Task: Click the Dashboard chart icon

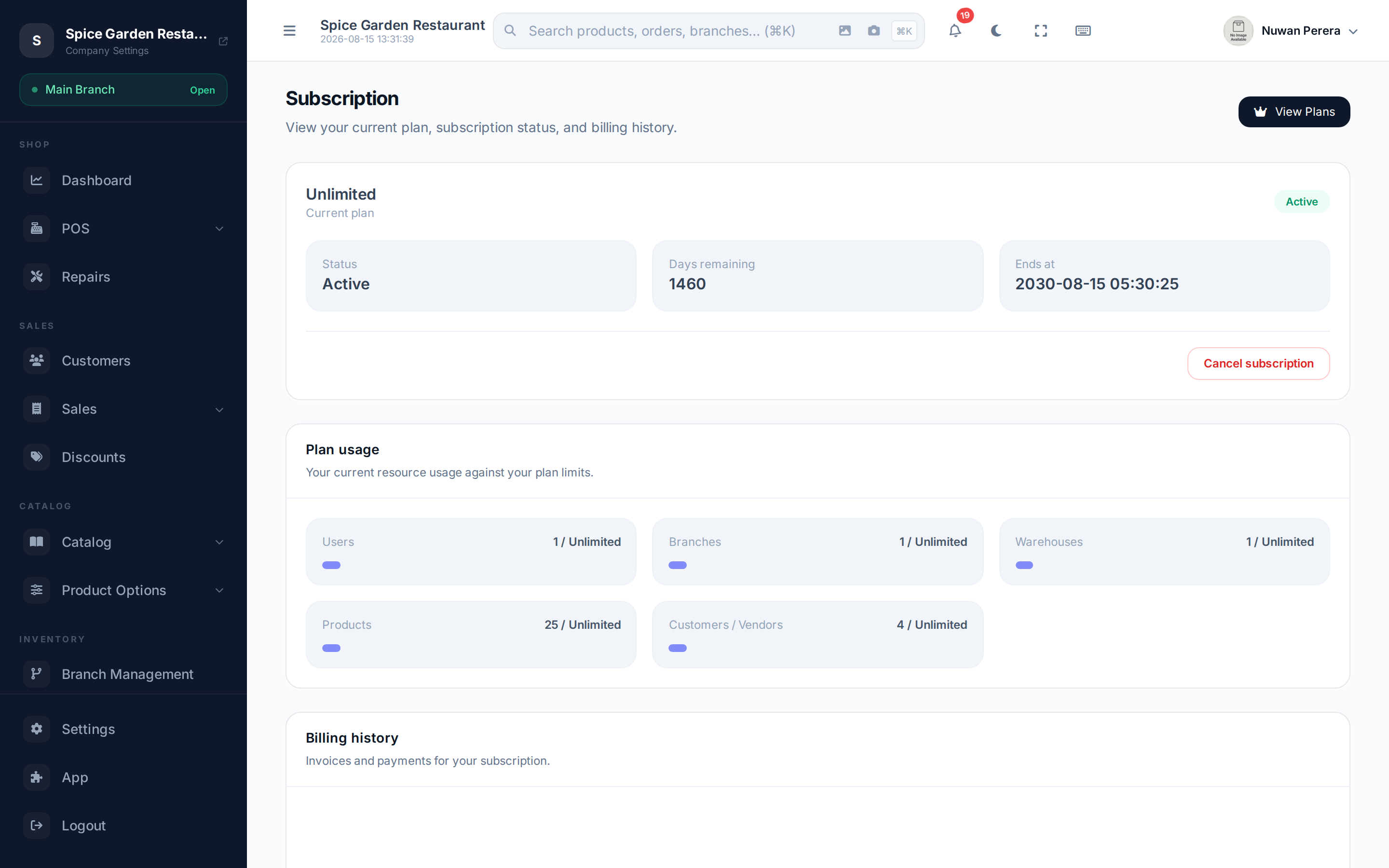Action: (37, 180)
